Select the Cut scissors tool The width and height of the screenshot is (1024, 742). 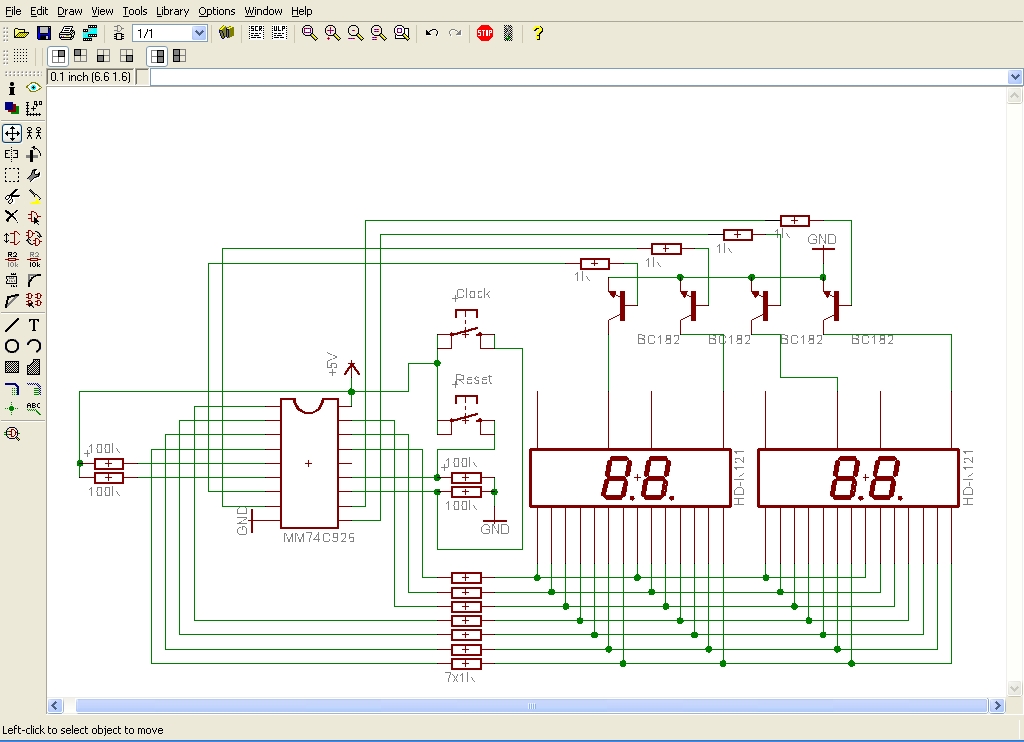coord(12,196)
